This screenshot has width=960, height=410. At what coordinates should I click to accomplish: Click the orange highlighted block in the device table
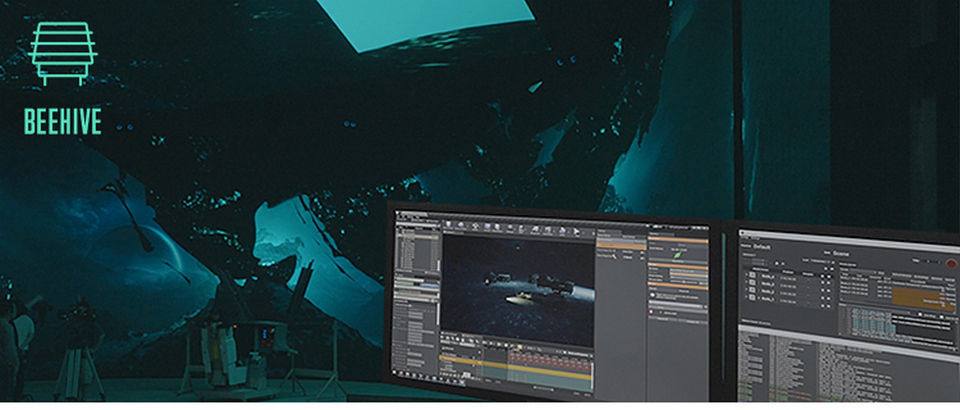tap(923, 298)
